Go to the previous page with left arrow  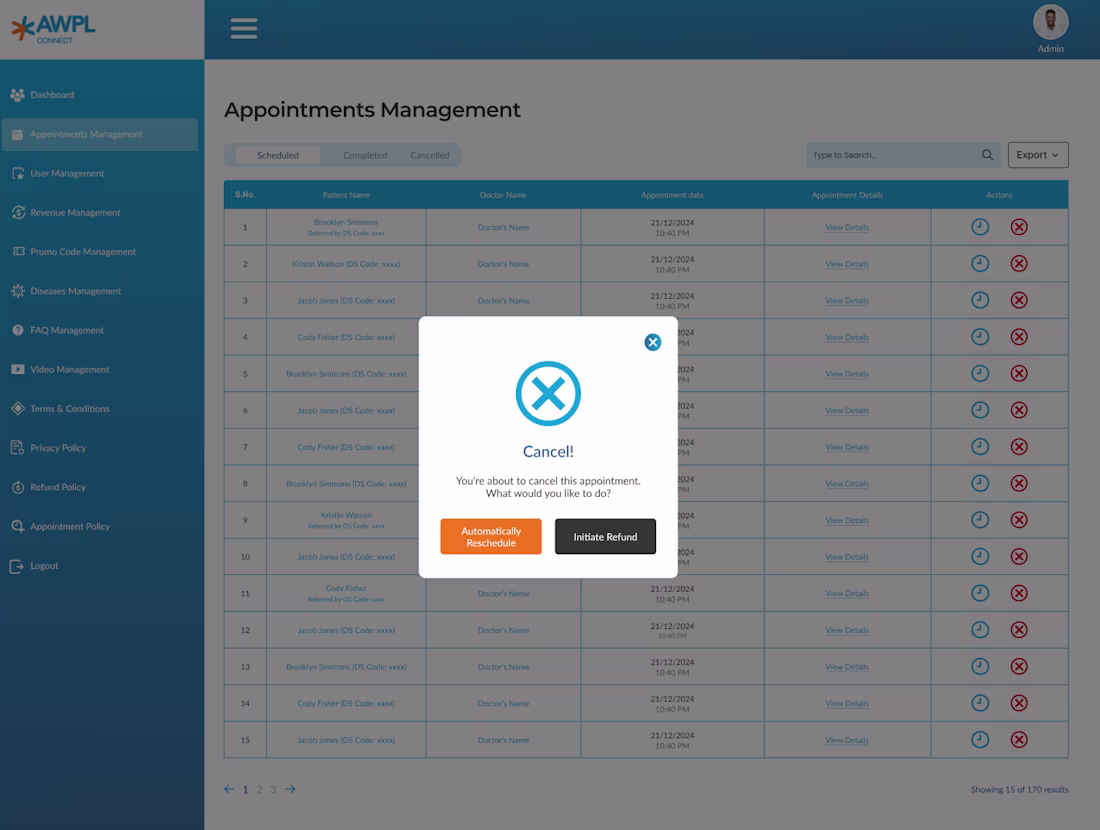229,789
